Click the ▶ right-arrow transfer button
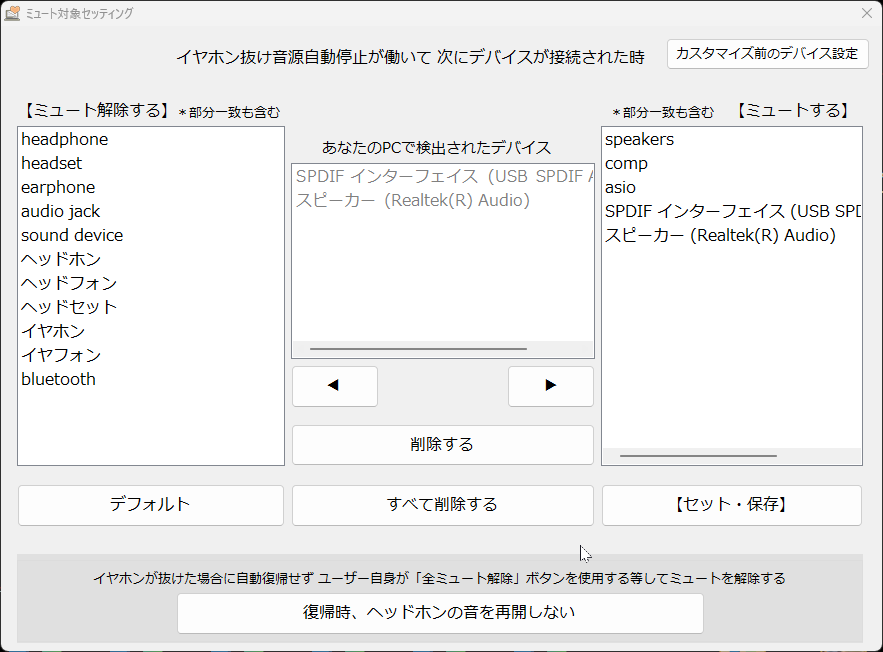Screen dimensions: 883x652 pyautogui.click(x=550, y=386)
